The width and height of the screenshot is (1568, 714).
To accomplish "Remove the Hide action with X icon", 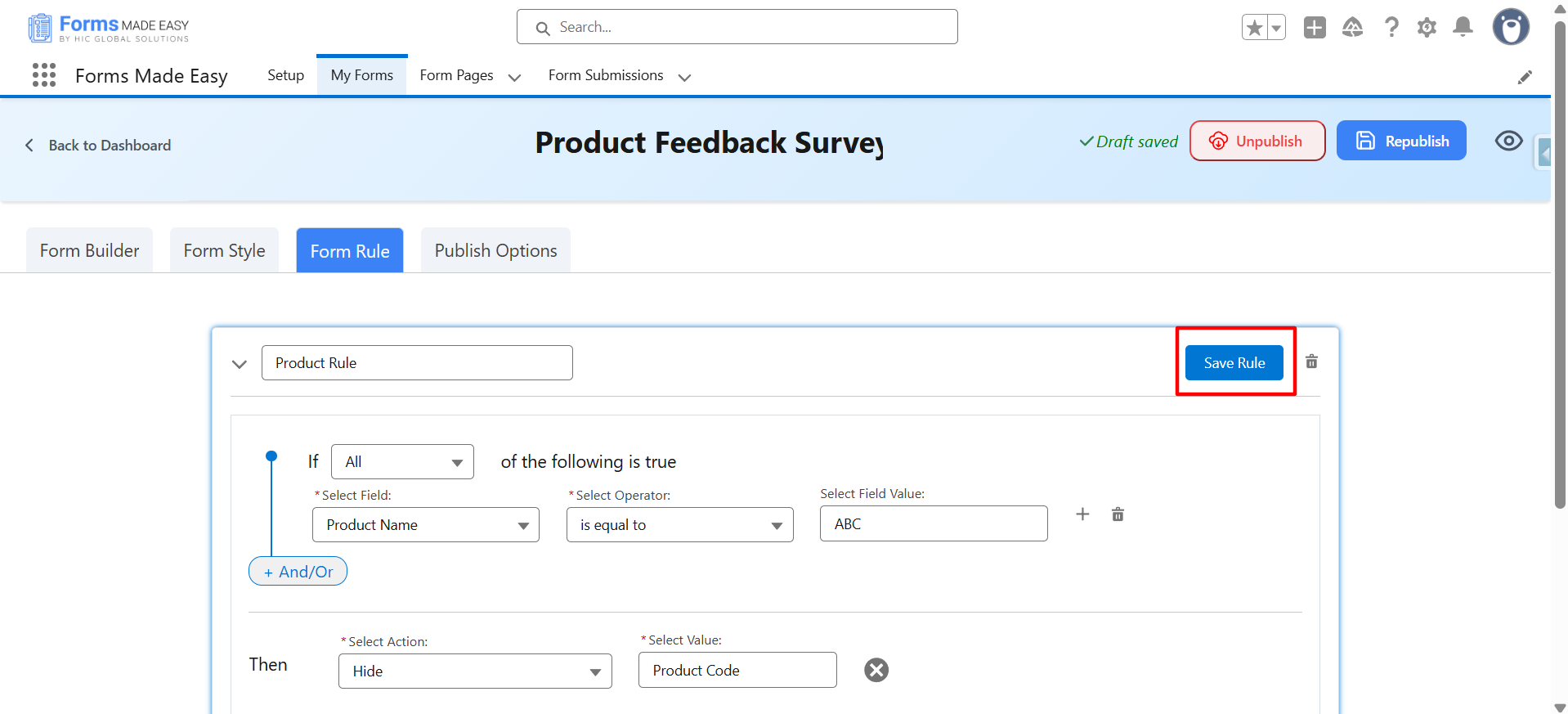I will pyautogui.click(x=876, y=670).
